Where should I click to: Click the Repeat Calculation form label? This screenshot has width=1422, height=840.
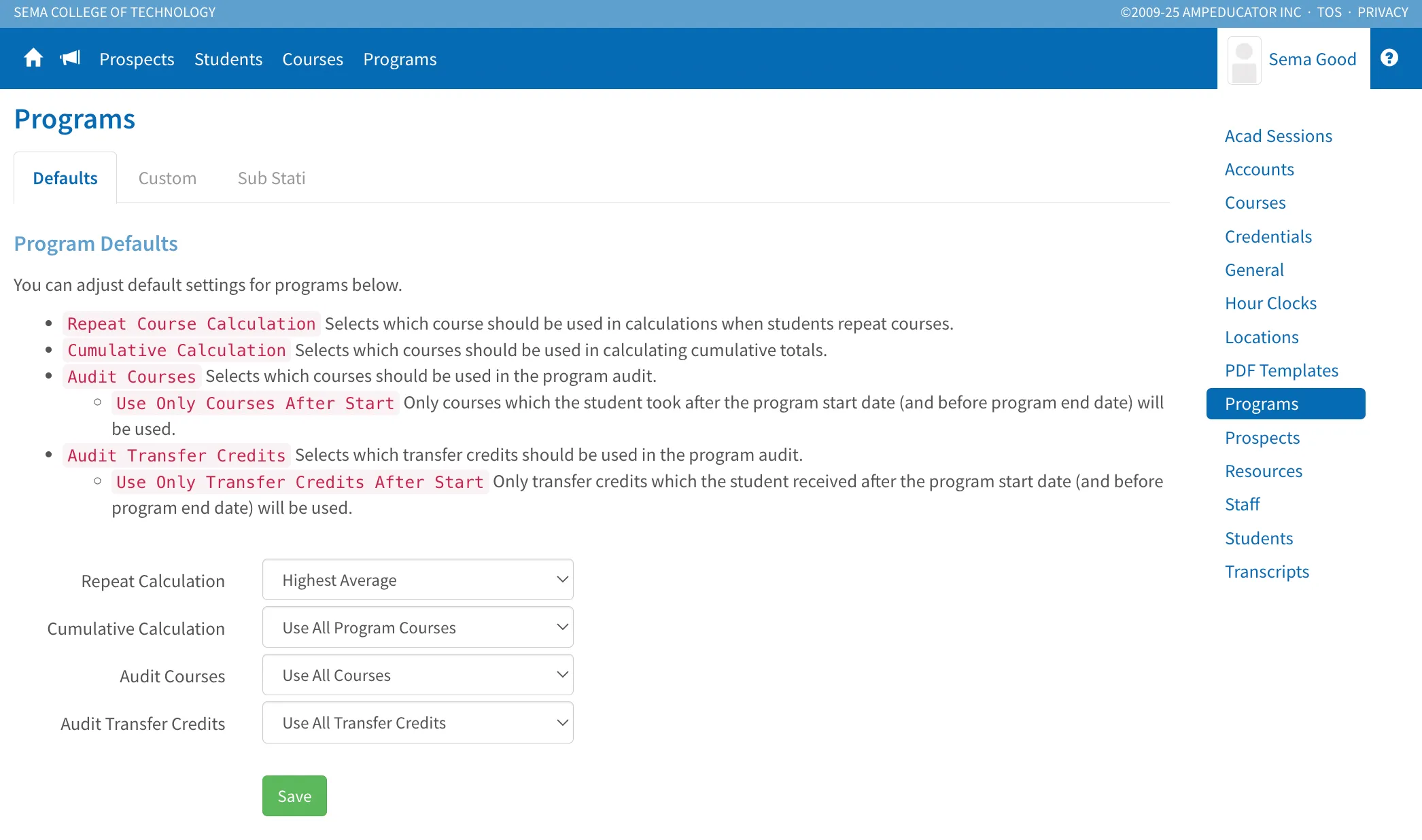(153, 581)
